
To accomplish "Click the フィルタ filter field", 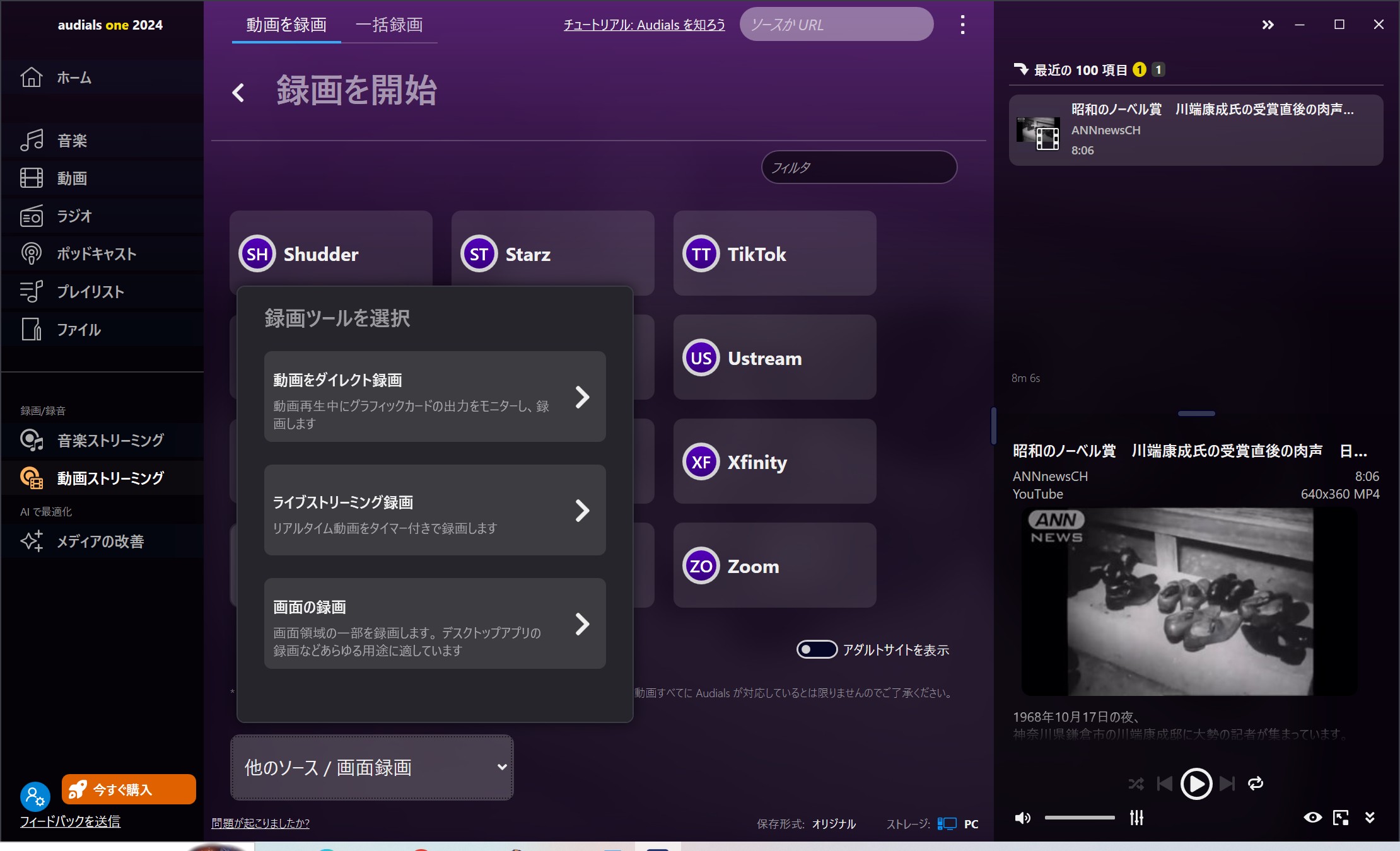I will point(859,167).
